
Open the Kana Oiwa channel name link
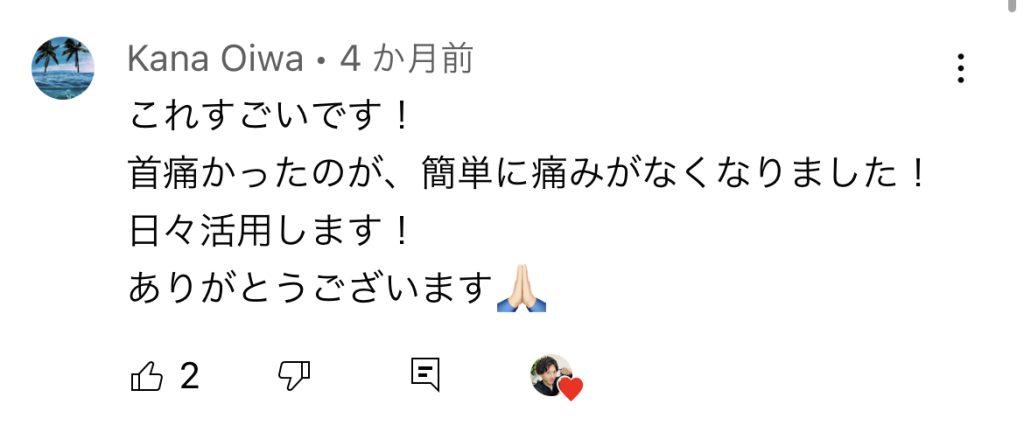pos(216,60)
